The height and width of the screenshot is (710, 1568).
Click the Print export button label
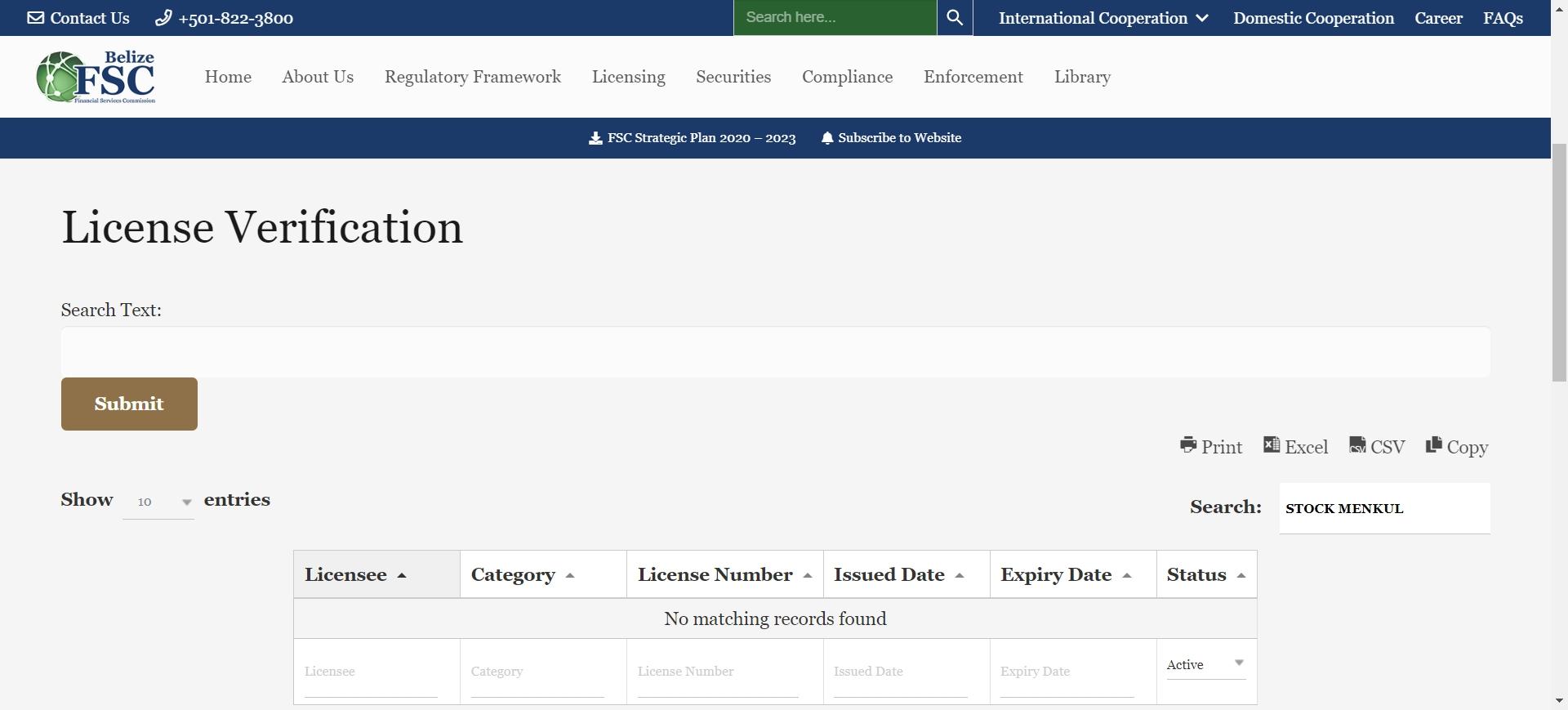(x=1222, y=447)
